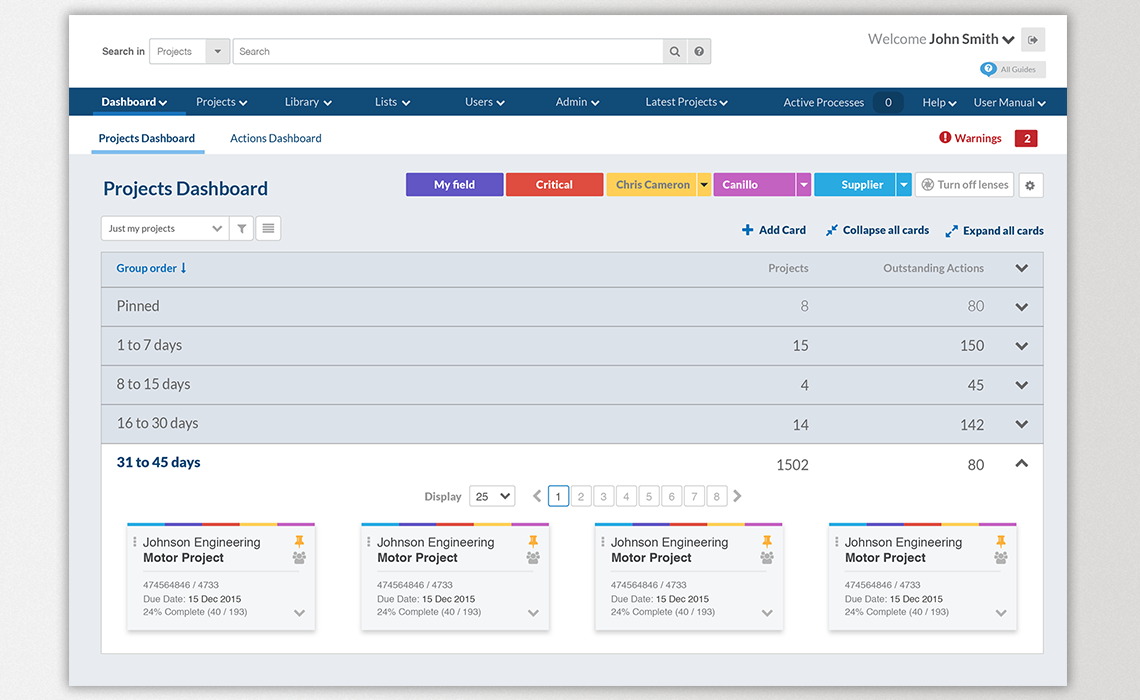Click the search magnifier icon
Image resolution: width=1140 pixels, height=700 pixels.
tap(675, 52)
